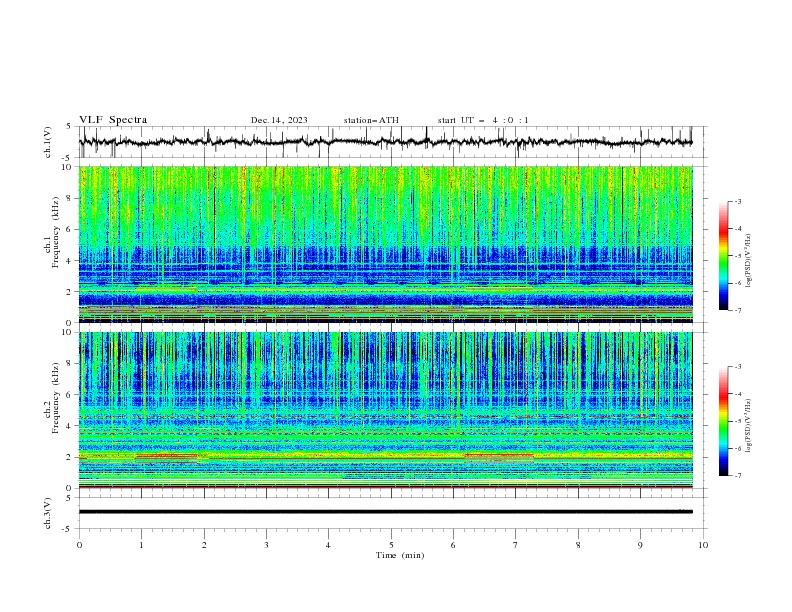The width and height of the screenshot is (792, 612).
Task: Click time axis tick label "1"
Action: 141,545
